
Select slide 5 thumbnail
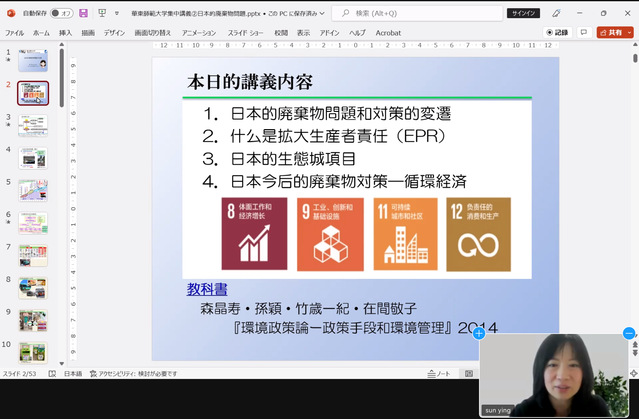(x=33, y=190)
